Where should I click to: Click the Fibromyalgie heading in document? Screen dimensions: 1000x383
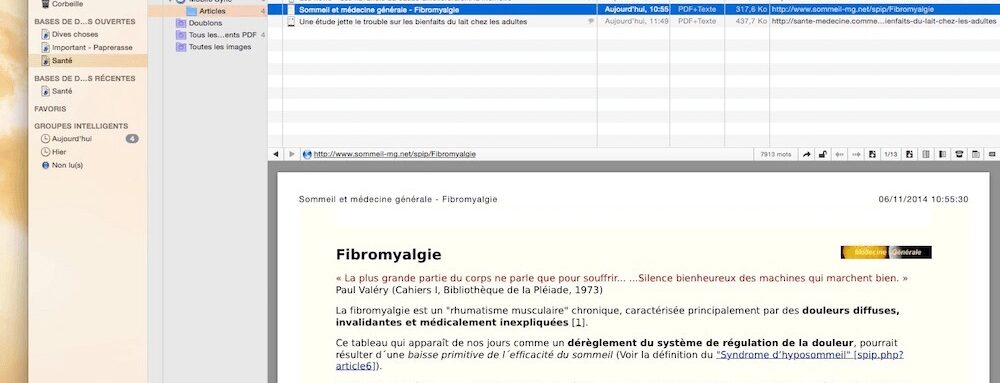point(388,255)
